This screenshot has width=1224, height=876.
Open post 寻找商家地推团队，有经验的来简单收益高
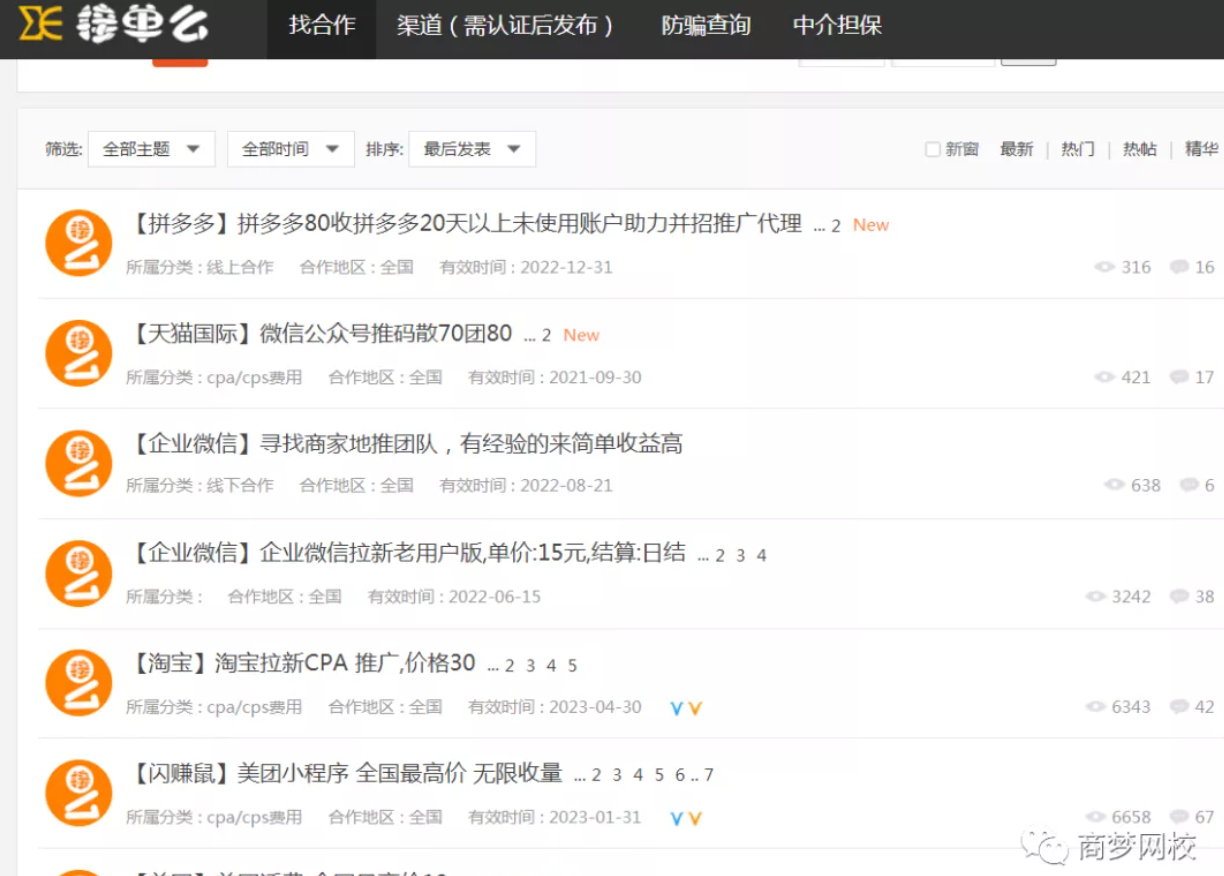coord(471,444)
